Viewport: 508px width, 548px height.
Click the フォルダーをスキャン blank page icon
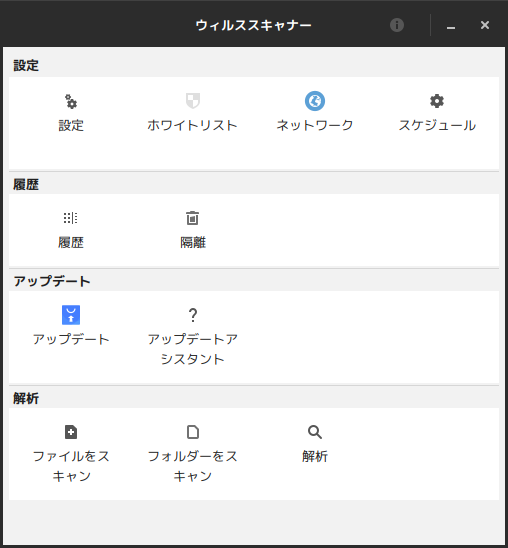(x=193, y=432)
